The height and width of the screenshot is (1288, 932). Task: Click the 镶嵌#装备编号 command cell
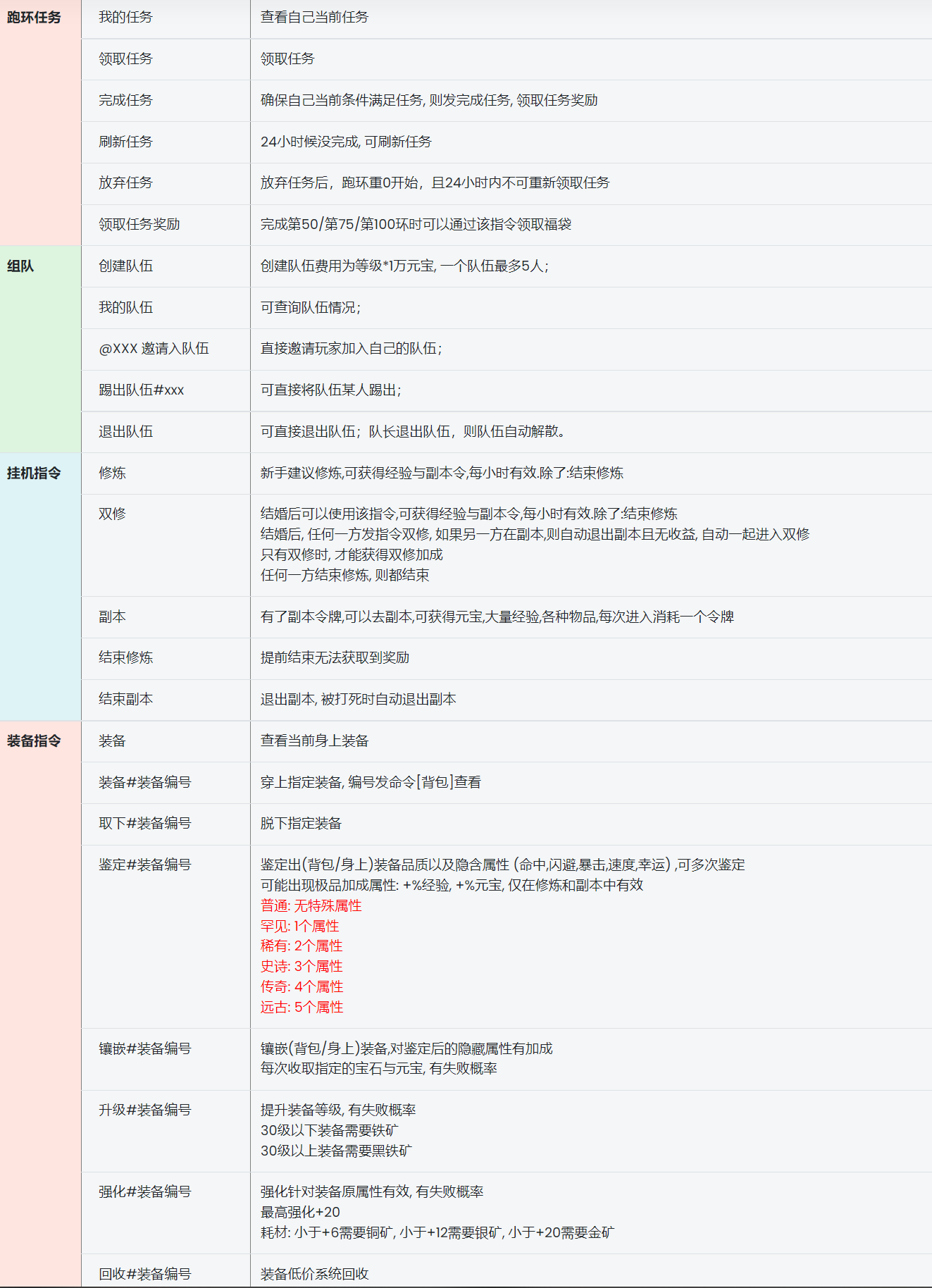click(166, 1060)
